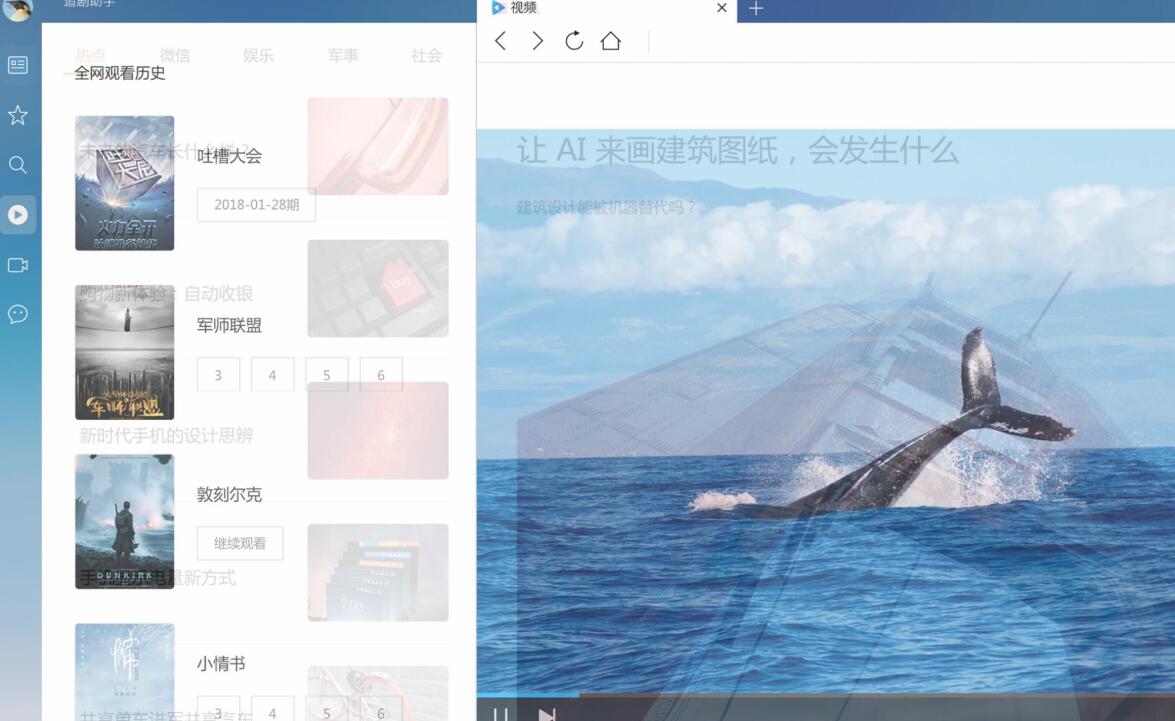Open a new tab with plus button
Image resolution: width=1175 pixels, height=721 pixels.
[x=756, y=8]
